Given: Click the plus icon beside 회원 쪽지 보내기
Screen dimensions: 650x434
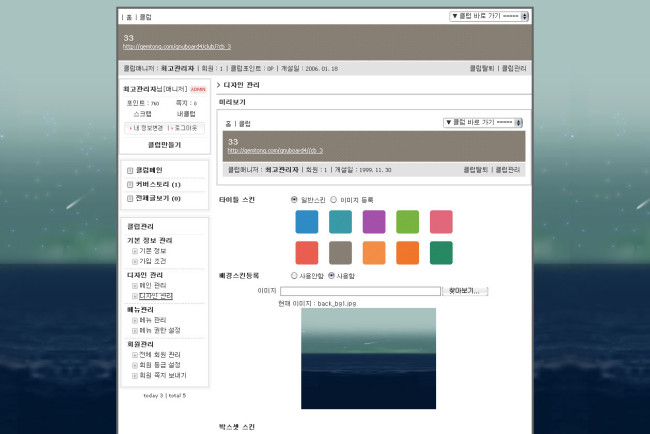Looking at the screenshot, I should click(135, 375).
